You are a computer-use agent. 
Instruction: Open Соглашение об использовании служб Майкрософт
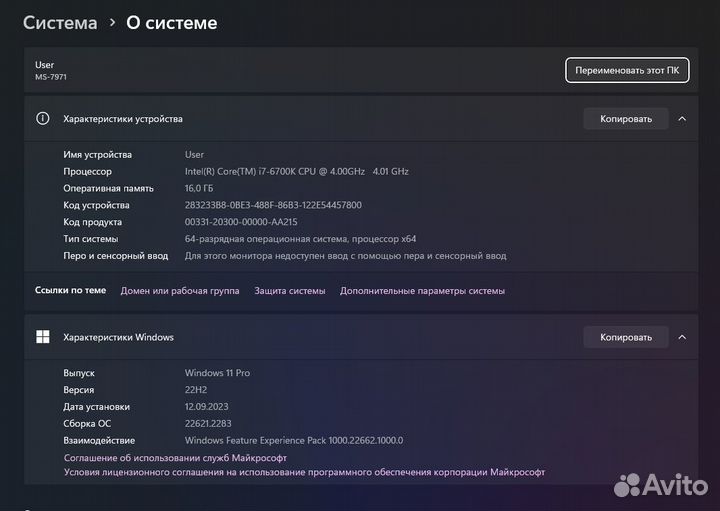[175, 458]
